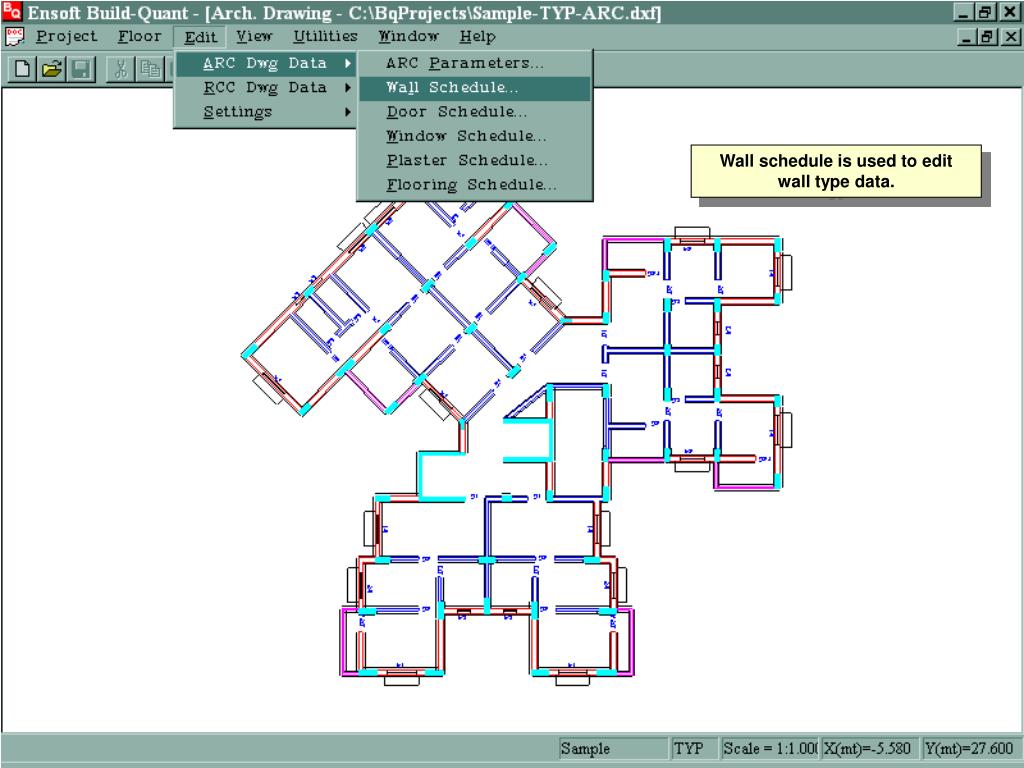The width and height of the screenshot is (1024, 768).
Task: Click the Scale = 1:1.00 status field
Action: (769, 748)
